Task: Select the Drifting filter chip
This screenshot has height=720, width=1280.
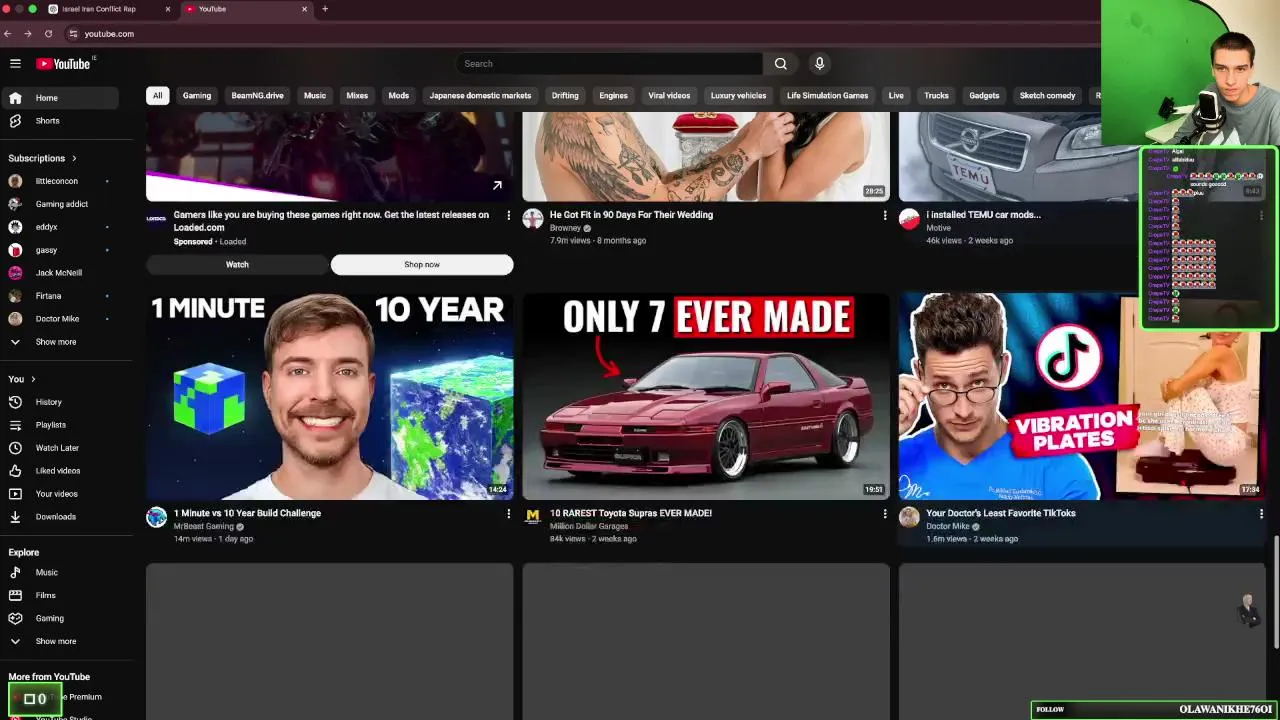Action: (565, 96)
